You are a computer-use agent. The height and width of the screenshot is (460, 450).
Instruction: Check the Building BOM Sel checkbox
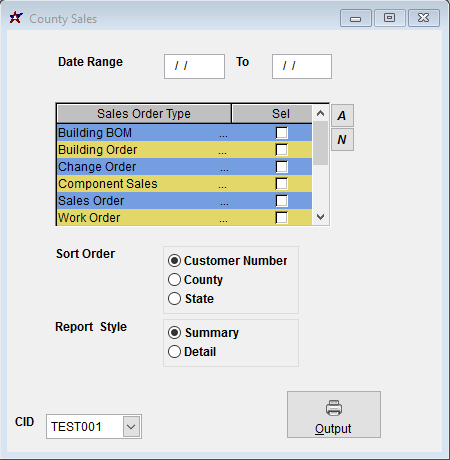[282, 133]
